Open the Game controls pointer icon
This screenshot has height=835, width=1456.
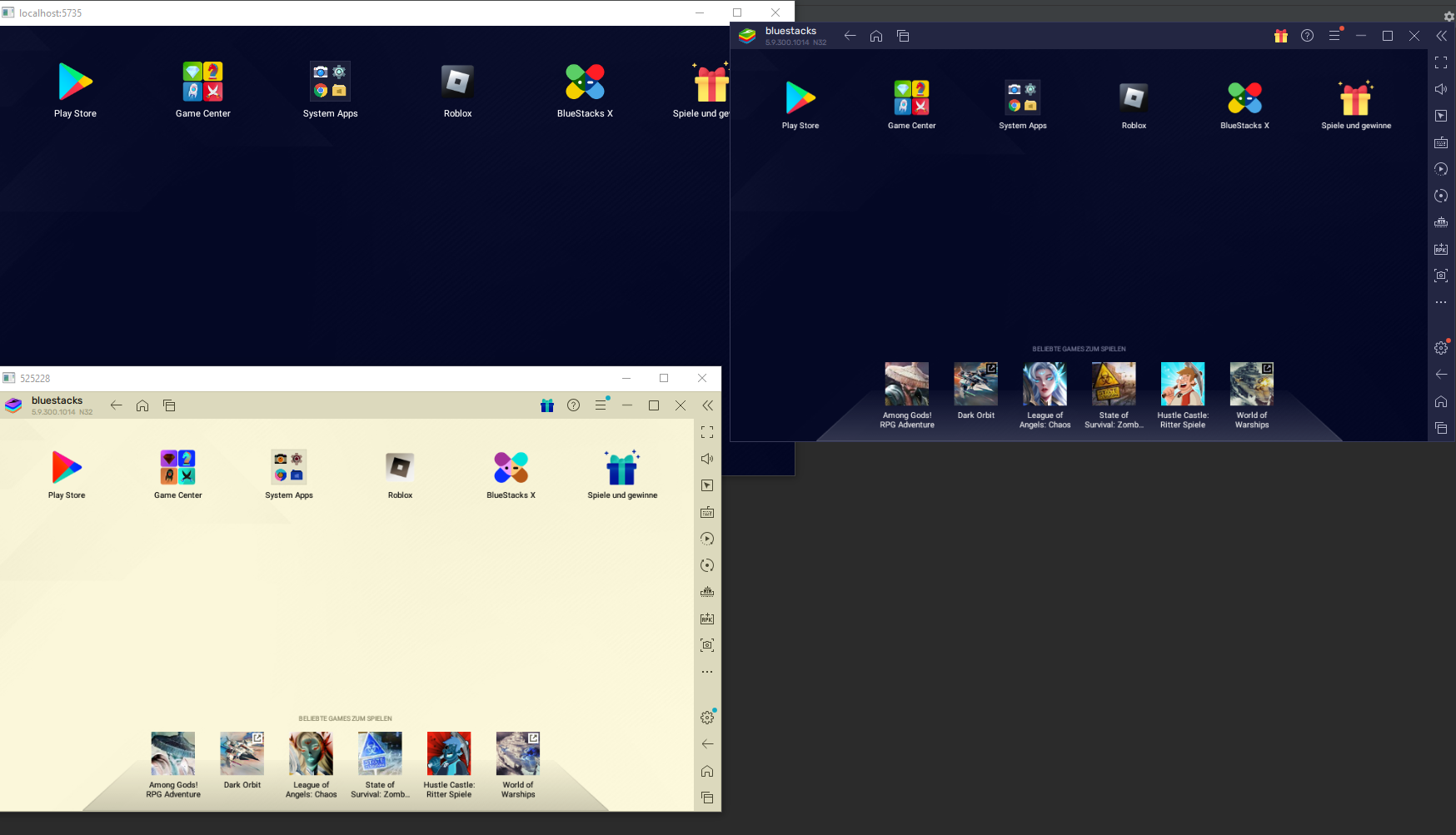click(x=1441, y=116)
